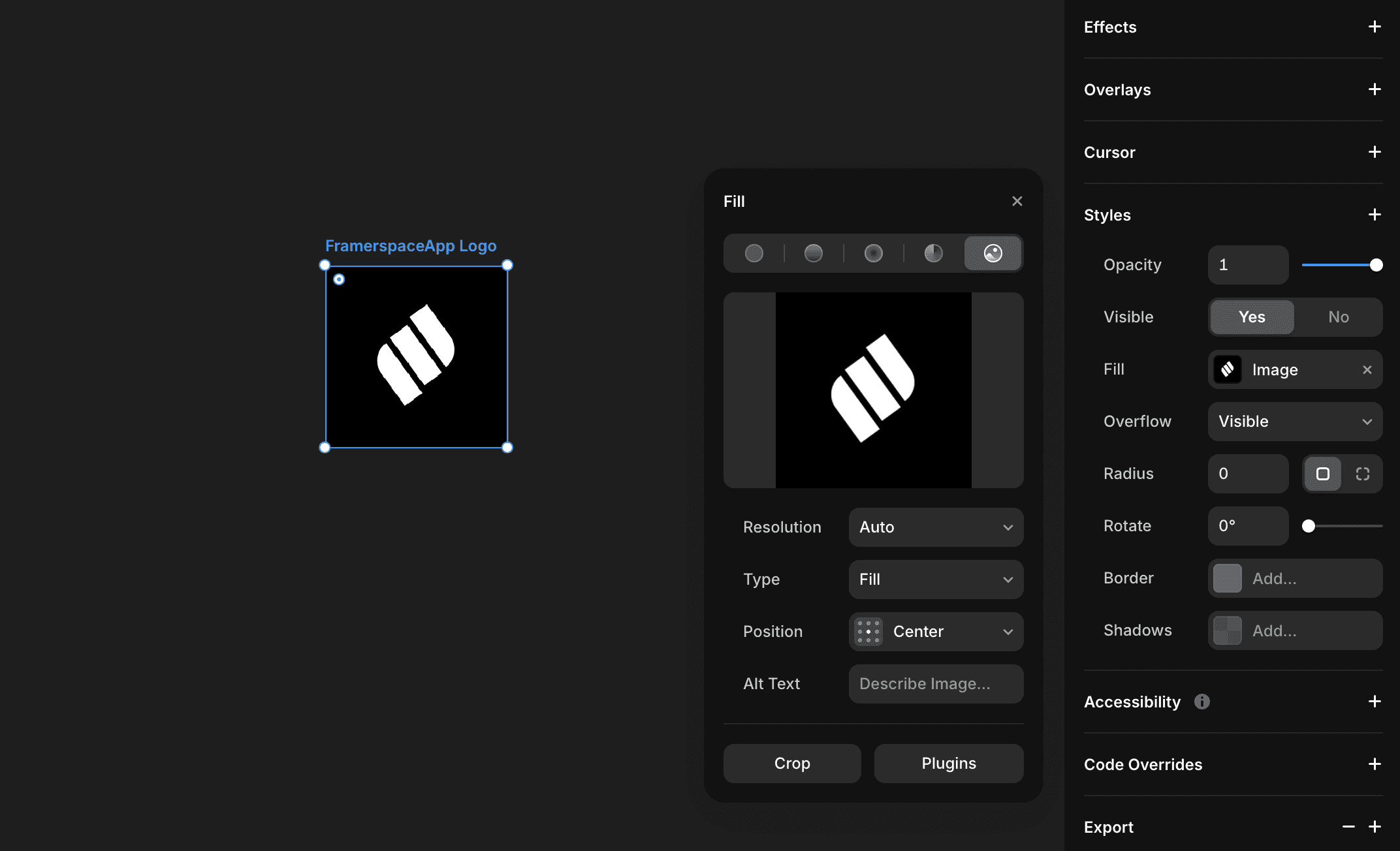Click the Accessibility info icon
1400x851 pixels.
tap(1202, 702)
